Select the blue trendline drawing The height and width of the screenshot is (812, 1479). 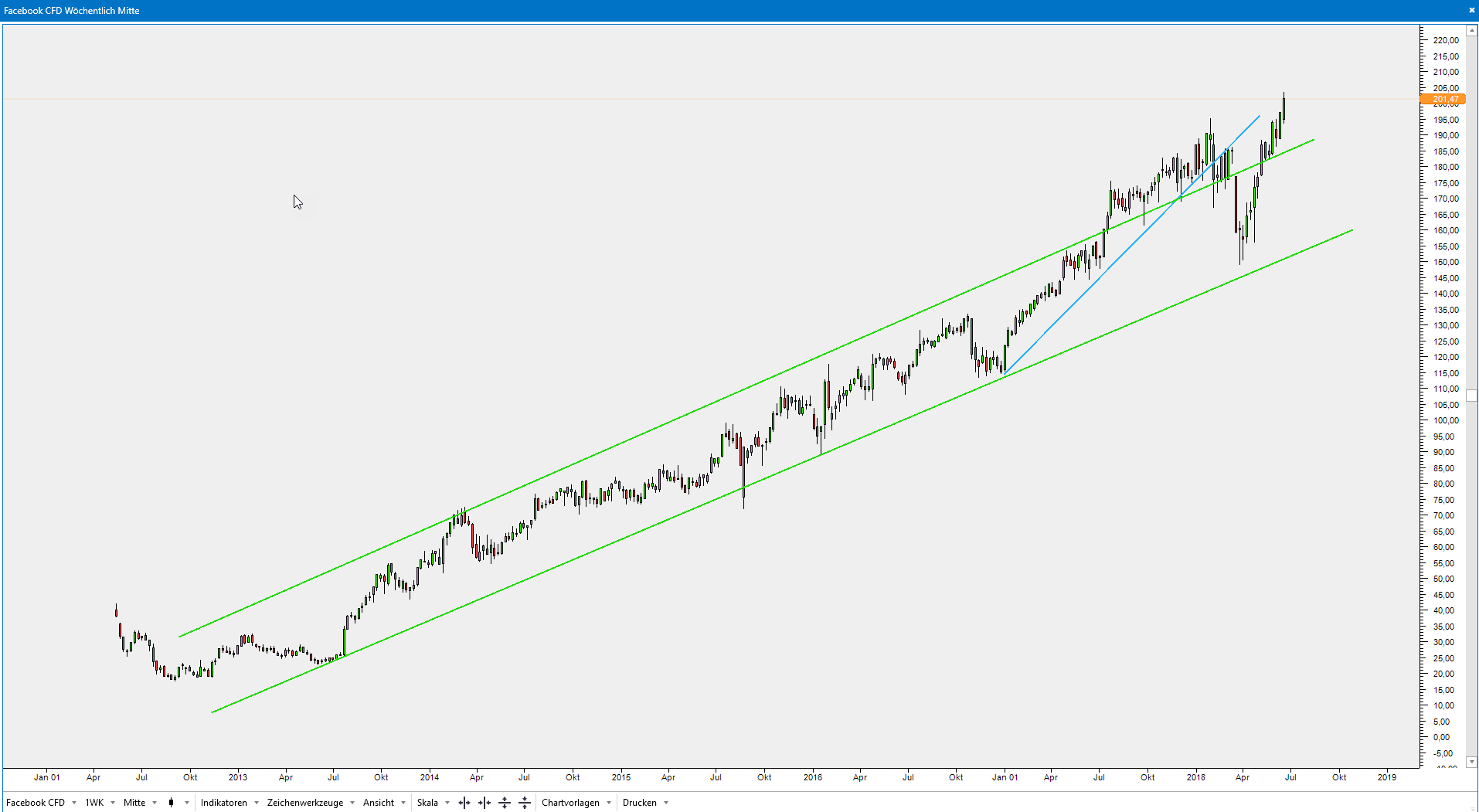tap(1132, 245)
